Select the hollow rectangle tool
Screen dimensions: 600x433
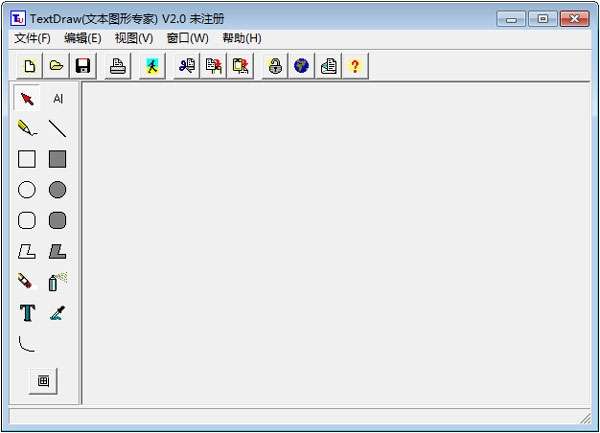tap(27, 159)
